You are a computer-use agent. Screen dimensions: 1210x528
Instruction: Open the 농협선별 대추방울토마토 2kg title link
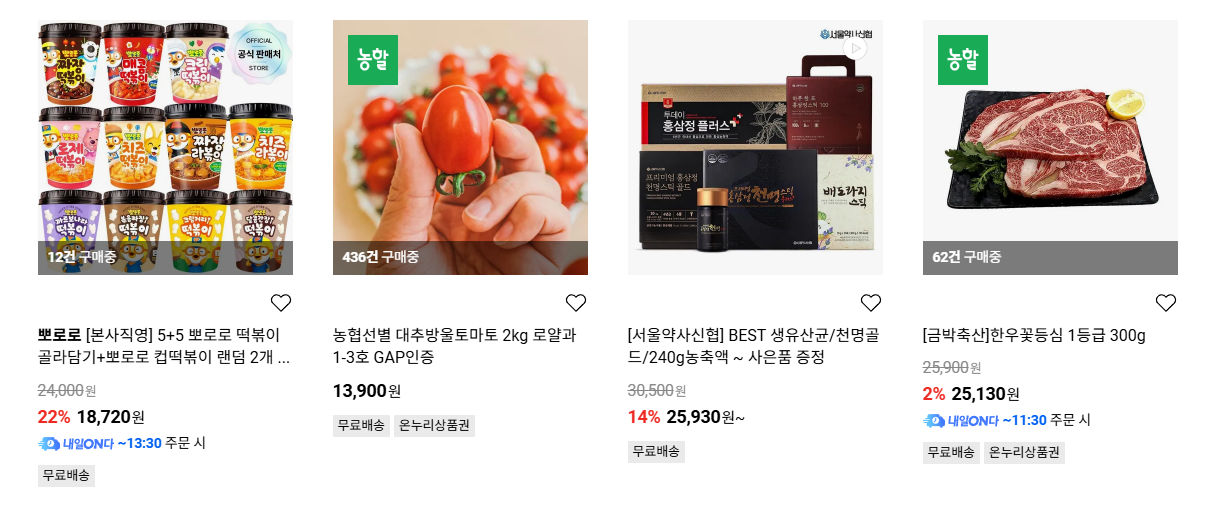[x=455, y=346]
